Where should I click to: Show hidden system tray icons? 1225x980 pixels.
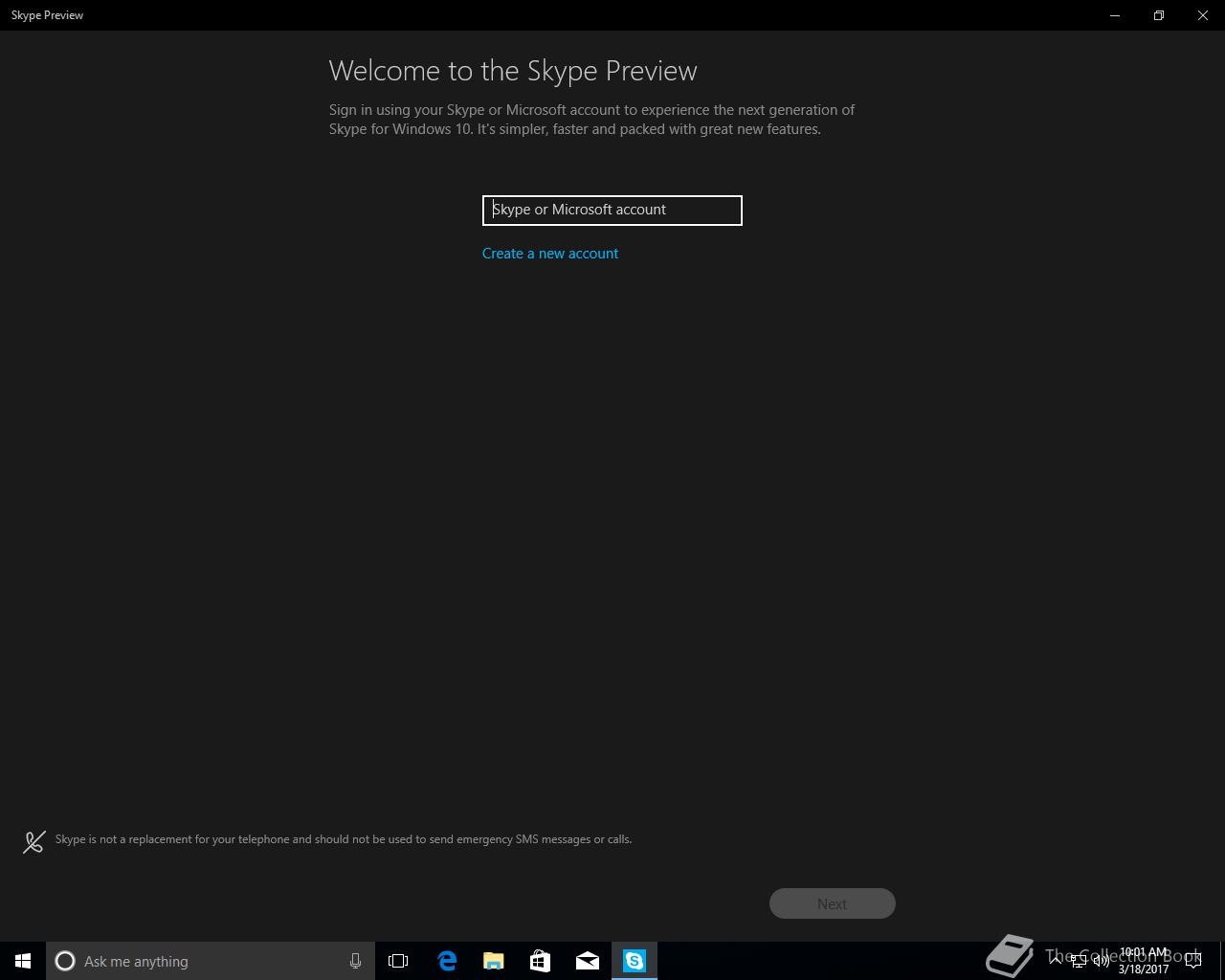pyautogui.click(x=1056, y=961)
